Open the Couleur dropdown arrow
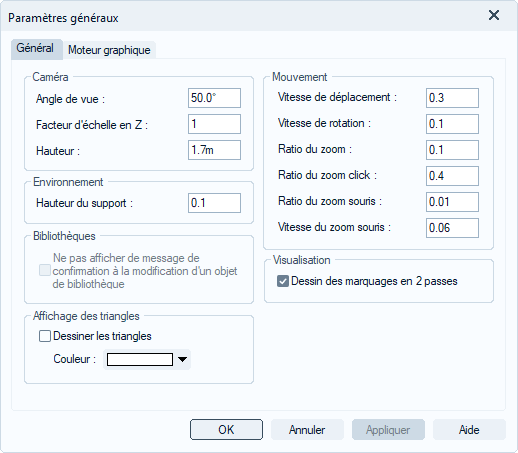The height and width of the screenshot is (453, 518). click(x=182, y=359)
